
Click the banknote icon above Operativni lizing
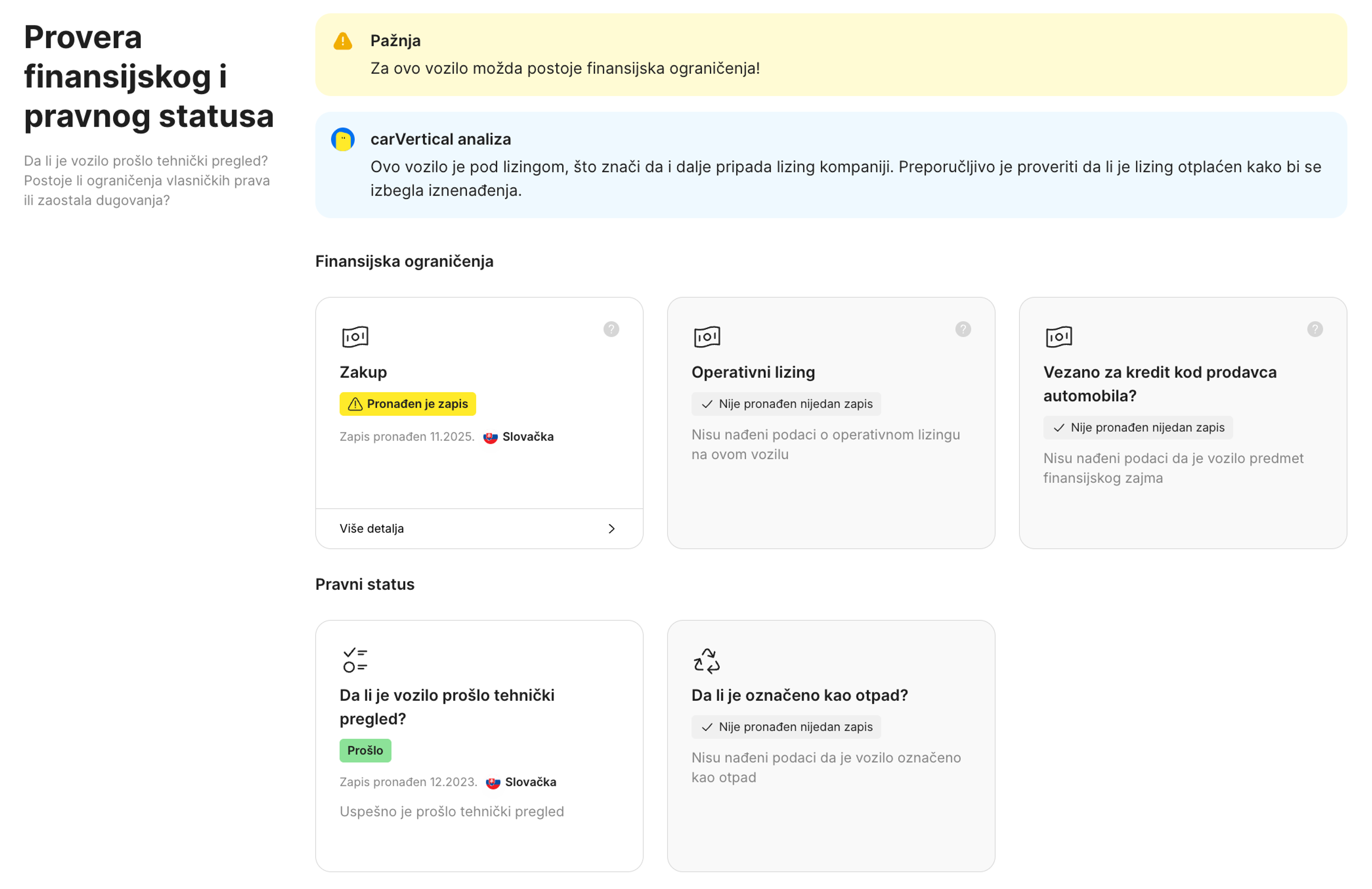(707, 337)
